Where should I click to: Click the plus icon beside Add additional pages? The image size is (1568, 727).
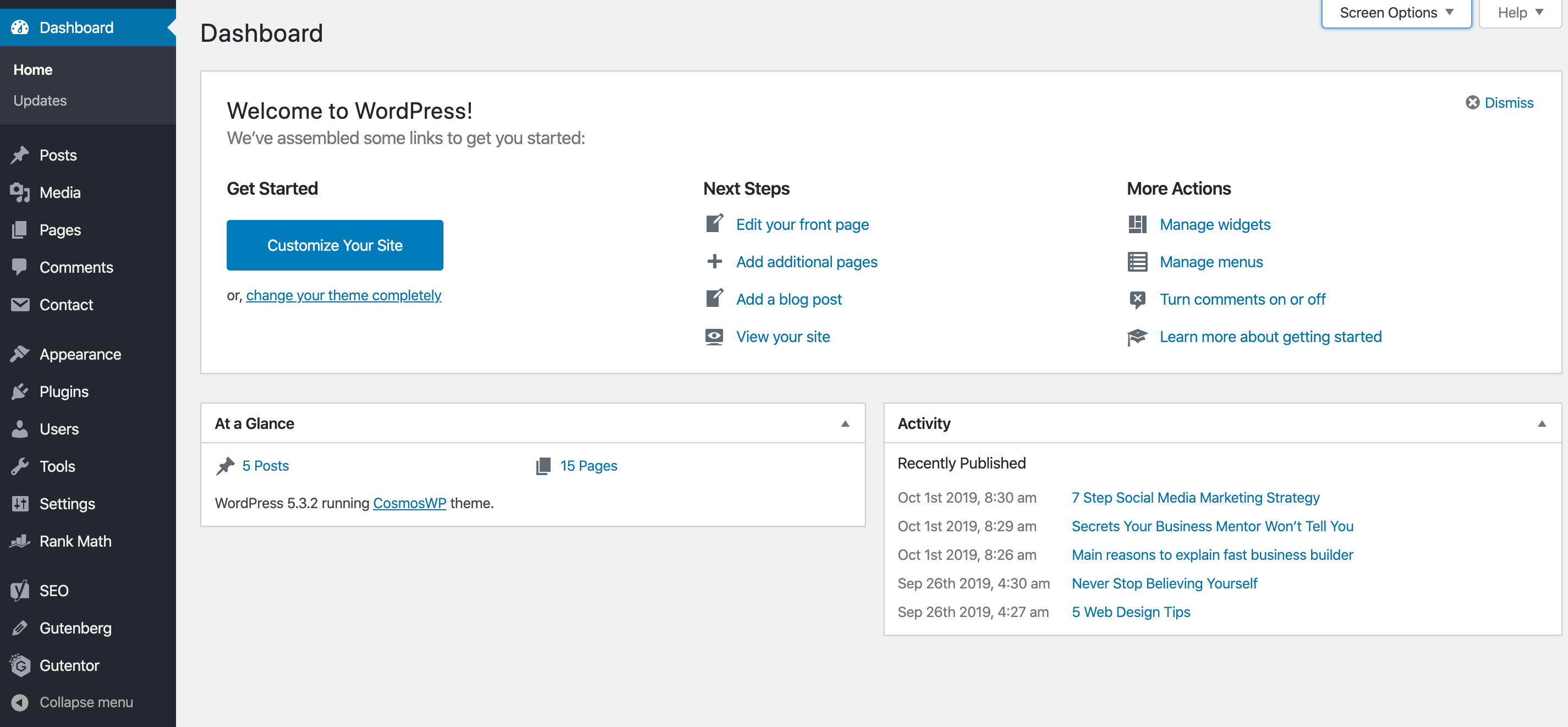(x=714, y=262)
